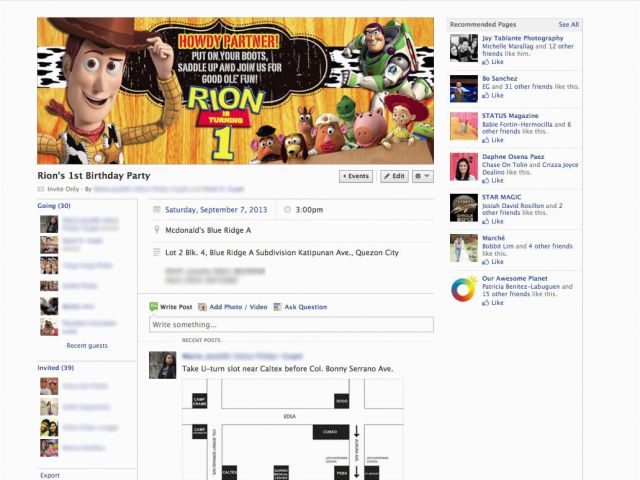Open the Marché page link
Viewport: 640px width, 480px height.
click(493, 238)
